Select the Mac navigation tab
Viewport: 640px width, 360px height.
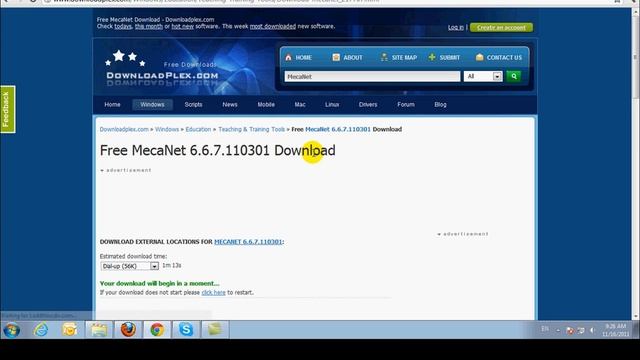pyautogui.click(x=300, y=104)
